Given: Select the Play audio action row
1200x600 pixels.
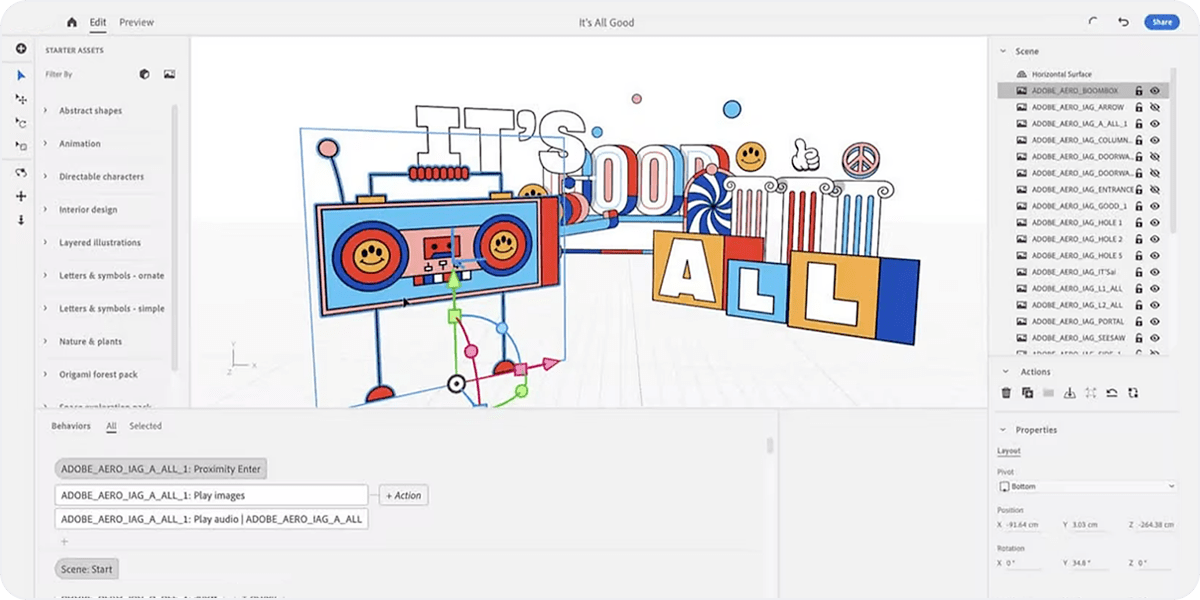Looking at the screenshot, I should click(211, 519).
